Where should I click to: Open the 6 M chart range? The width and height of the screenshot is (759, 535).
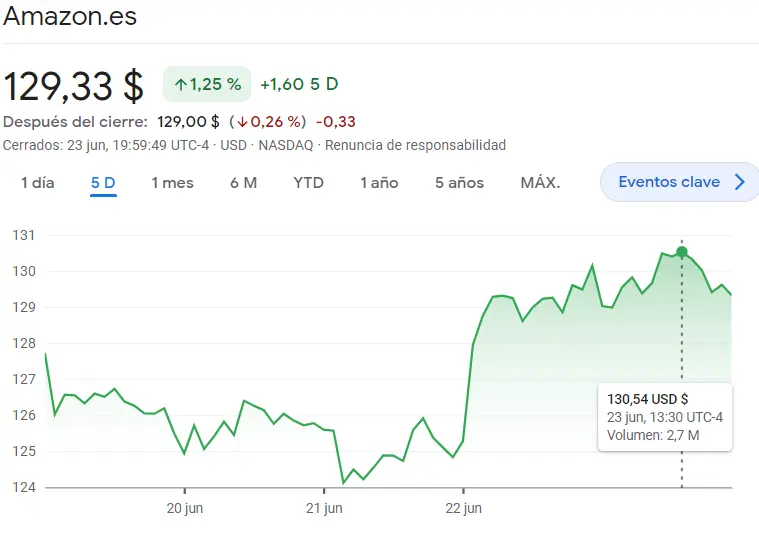coord(243,183)
